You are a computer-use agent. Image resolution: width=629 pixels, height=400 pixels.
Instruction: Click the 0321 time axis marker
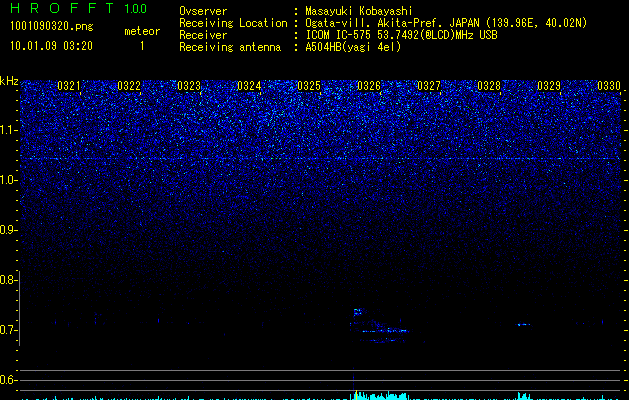(x=69, y=86)
